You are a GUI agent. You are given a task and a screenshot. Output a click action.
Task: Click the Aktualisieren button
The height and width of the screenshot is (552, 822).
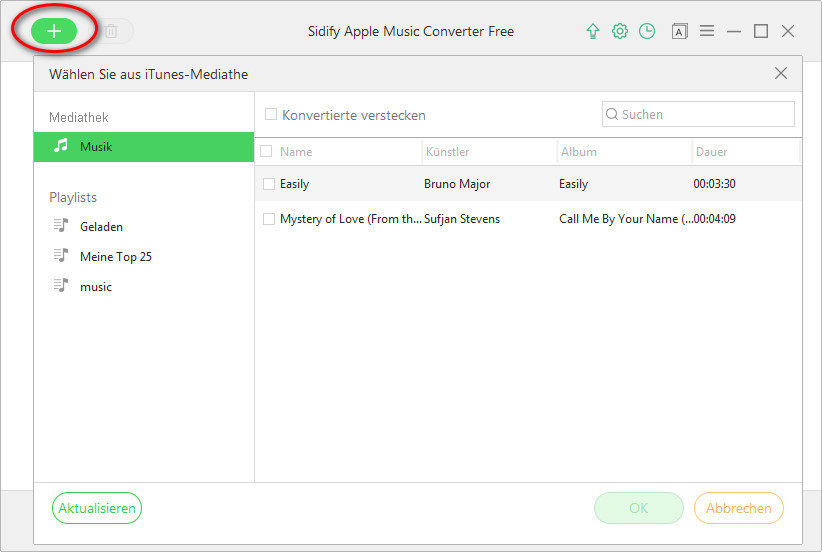[97, 508]
